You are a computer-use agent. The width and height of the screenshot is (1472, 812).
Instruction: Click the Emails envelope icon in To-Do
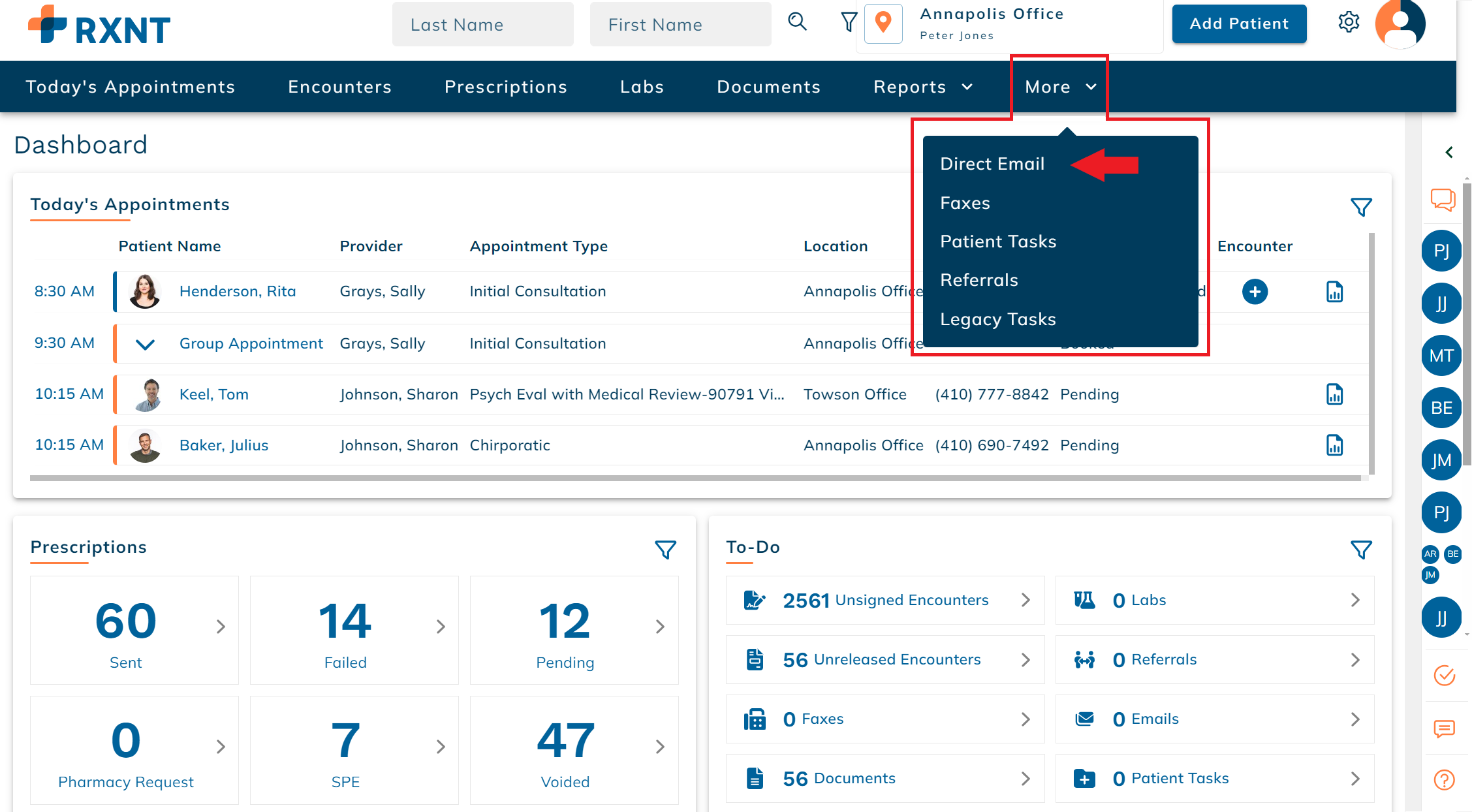1084,719
